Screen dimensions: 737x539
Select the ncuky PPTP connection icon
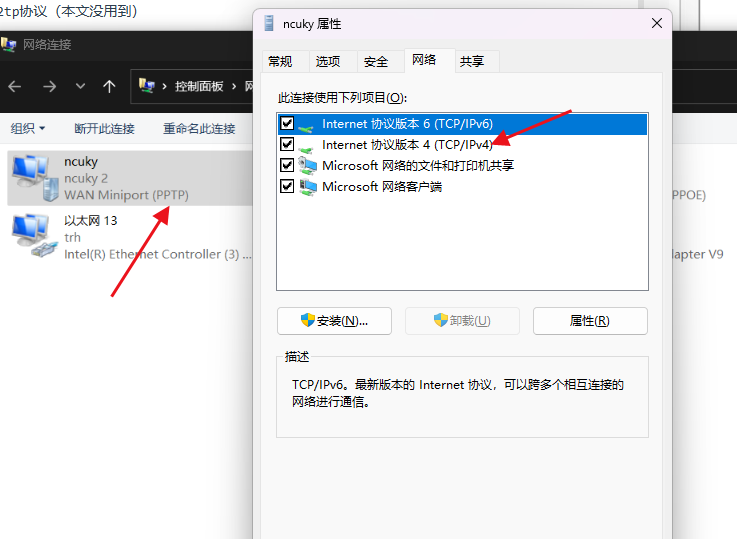34,178
